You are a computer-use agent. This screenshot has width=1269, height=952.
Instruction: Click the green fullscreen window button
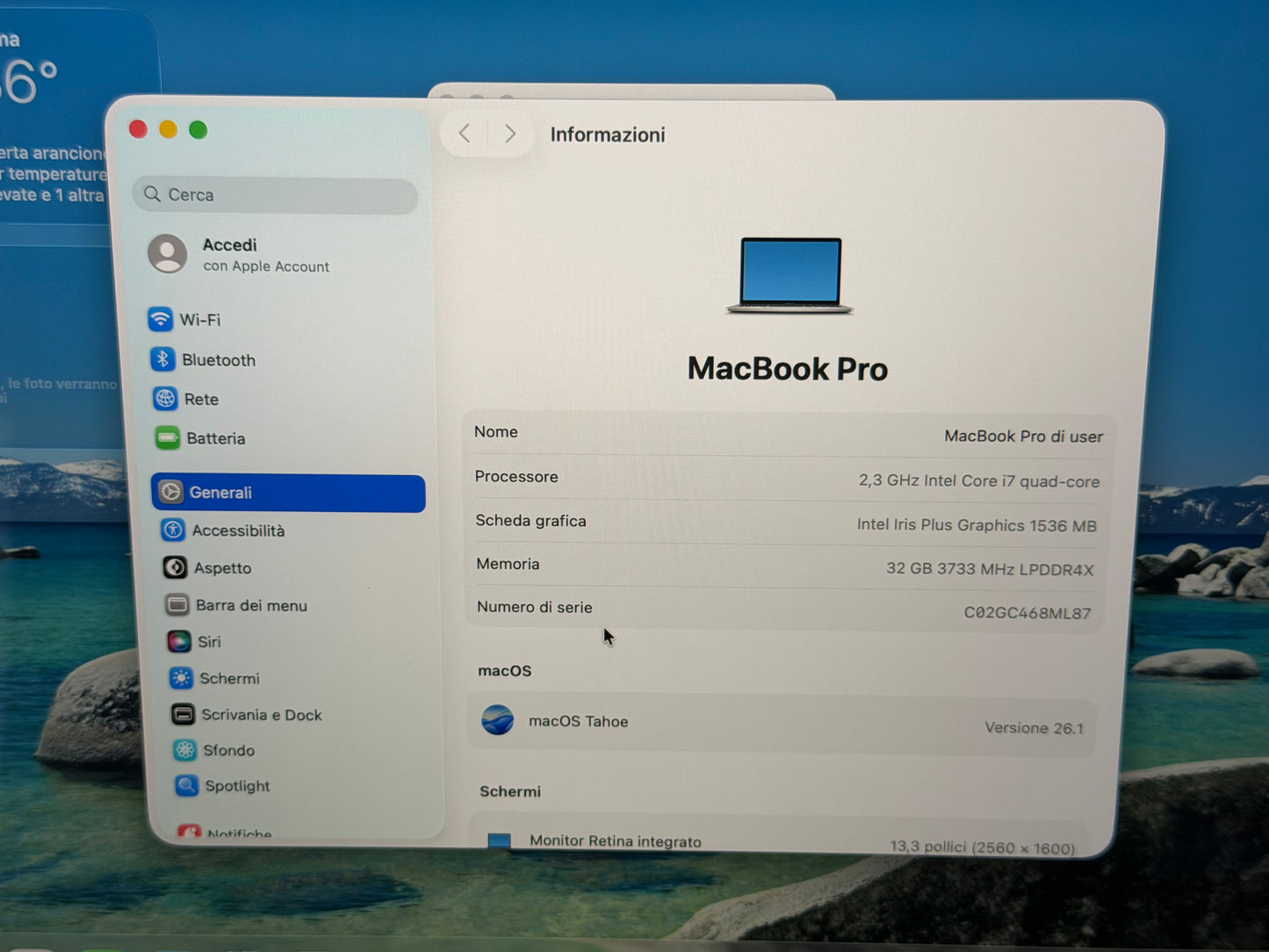pyautogui.click(x=198, y=130)
